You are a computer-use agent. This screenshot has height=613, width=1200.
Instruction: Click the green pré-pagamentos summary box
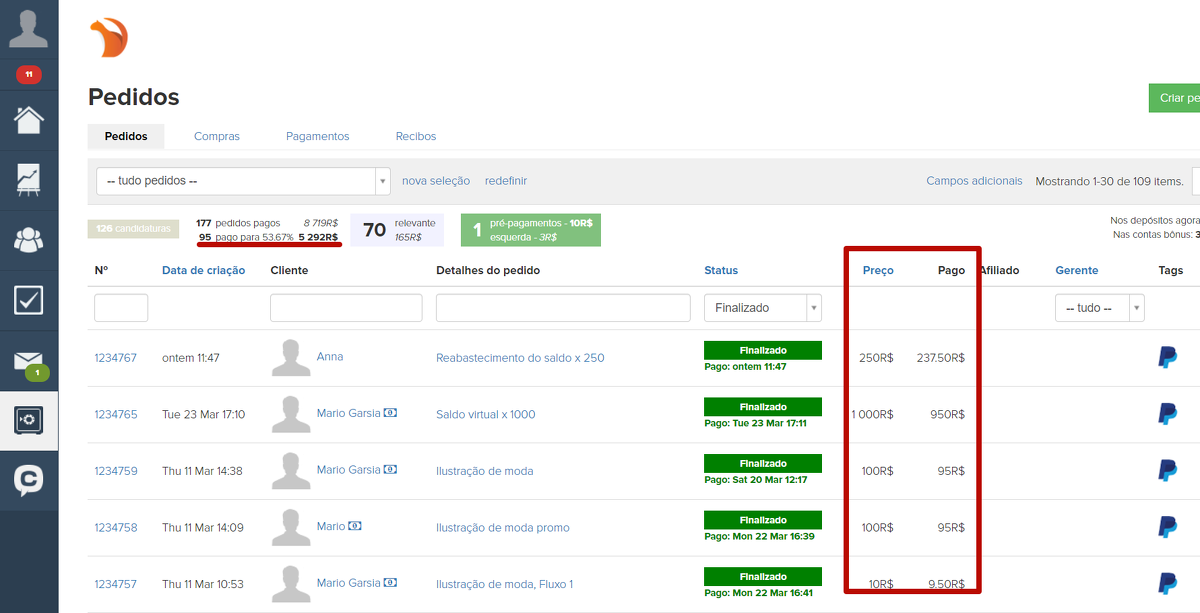click(530, 230)
